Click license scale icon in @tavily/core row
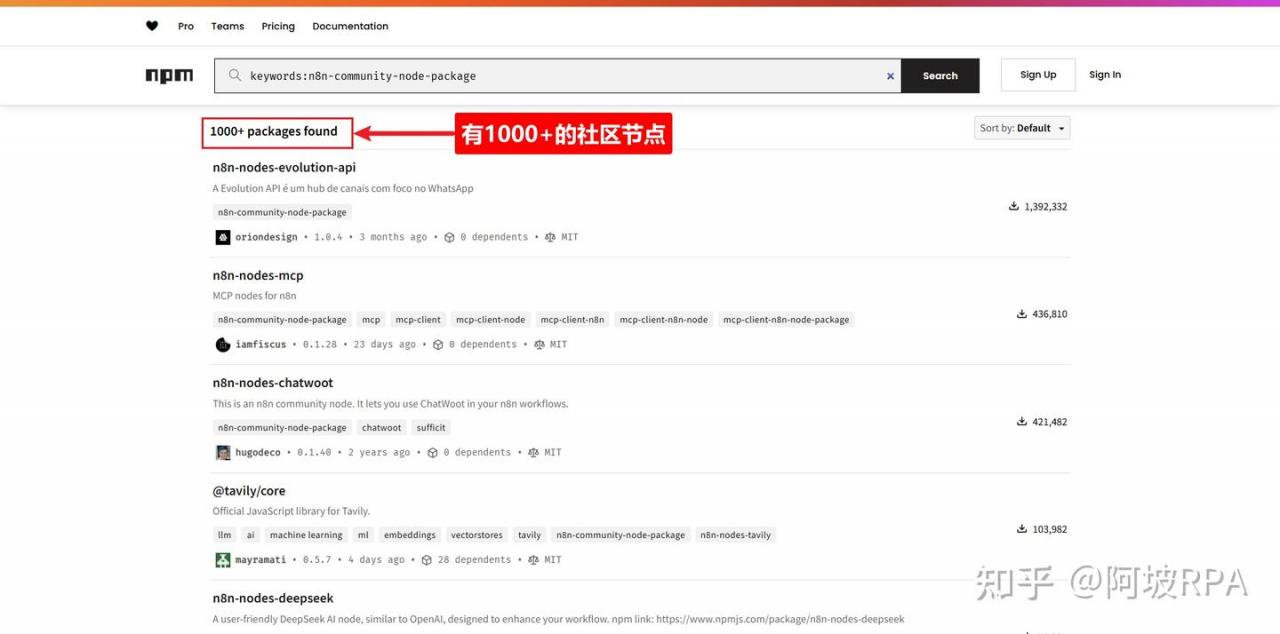The image size is (1280, 634). (x=533, y=560)
